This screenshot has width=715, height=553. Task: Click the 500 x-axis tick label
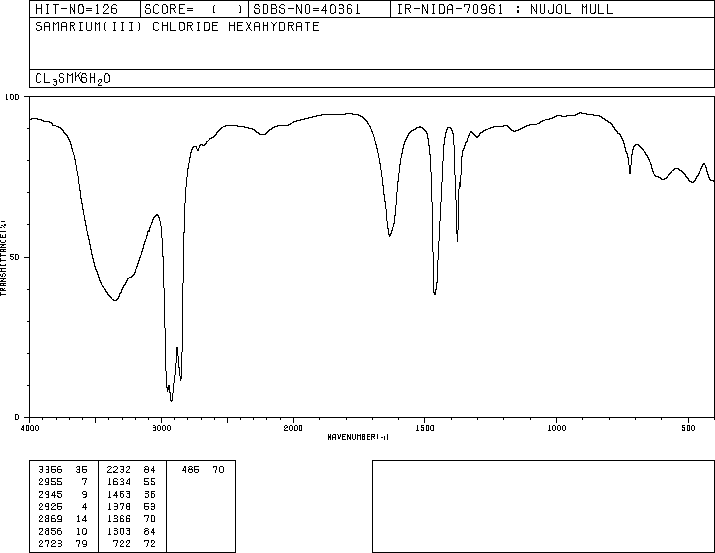[x=689, y=428]
